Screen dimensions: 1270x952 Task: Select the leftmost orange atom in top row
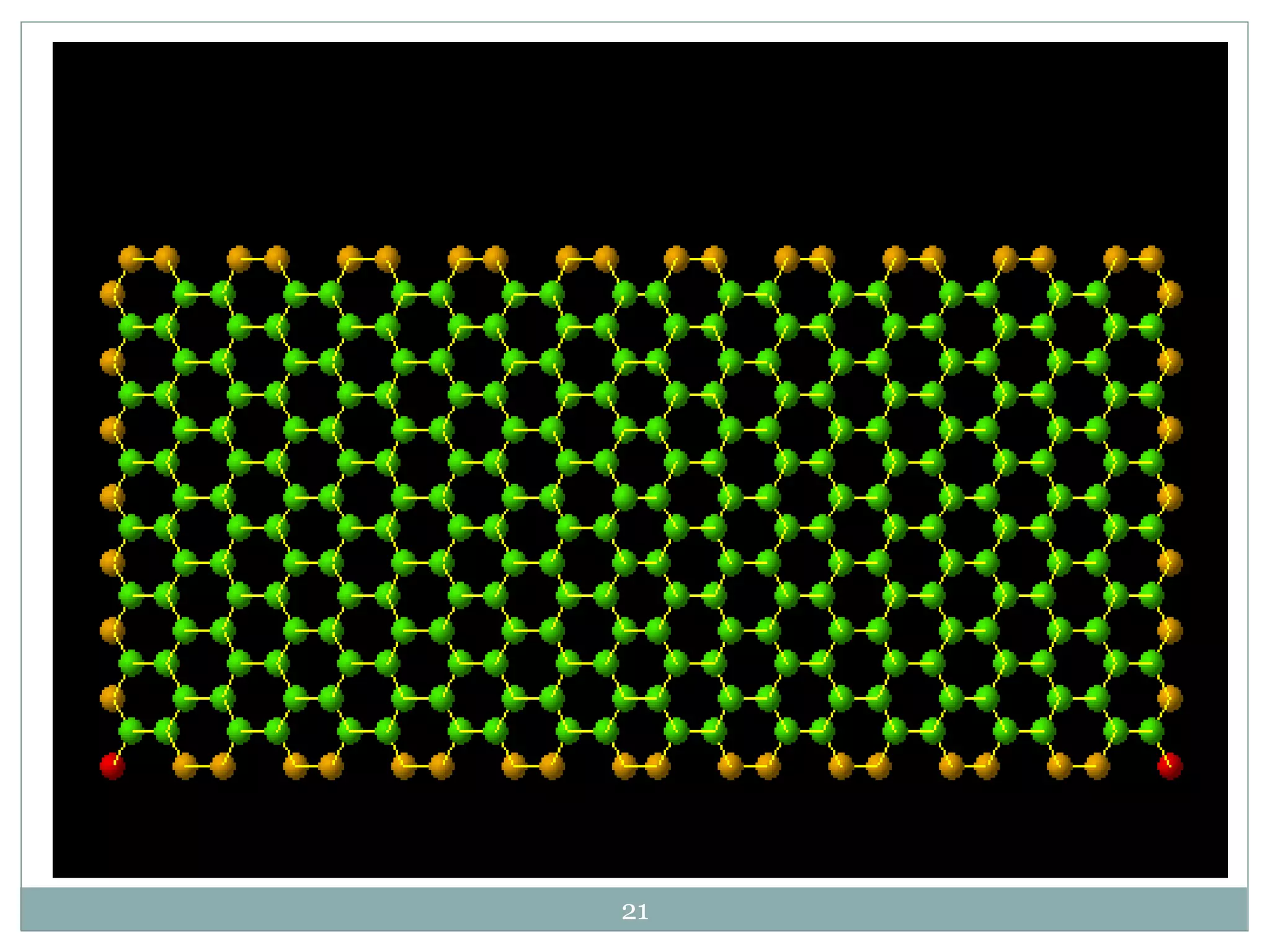point(131,259)
